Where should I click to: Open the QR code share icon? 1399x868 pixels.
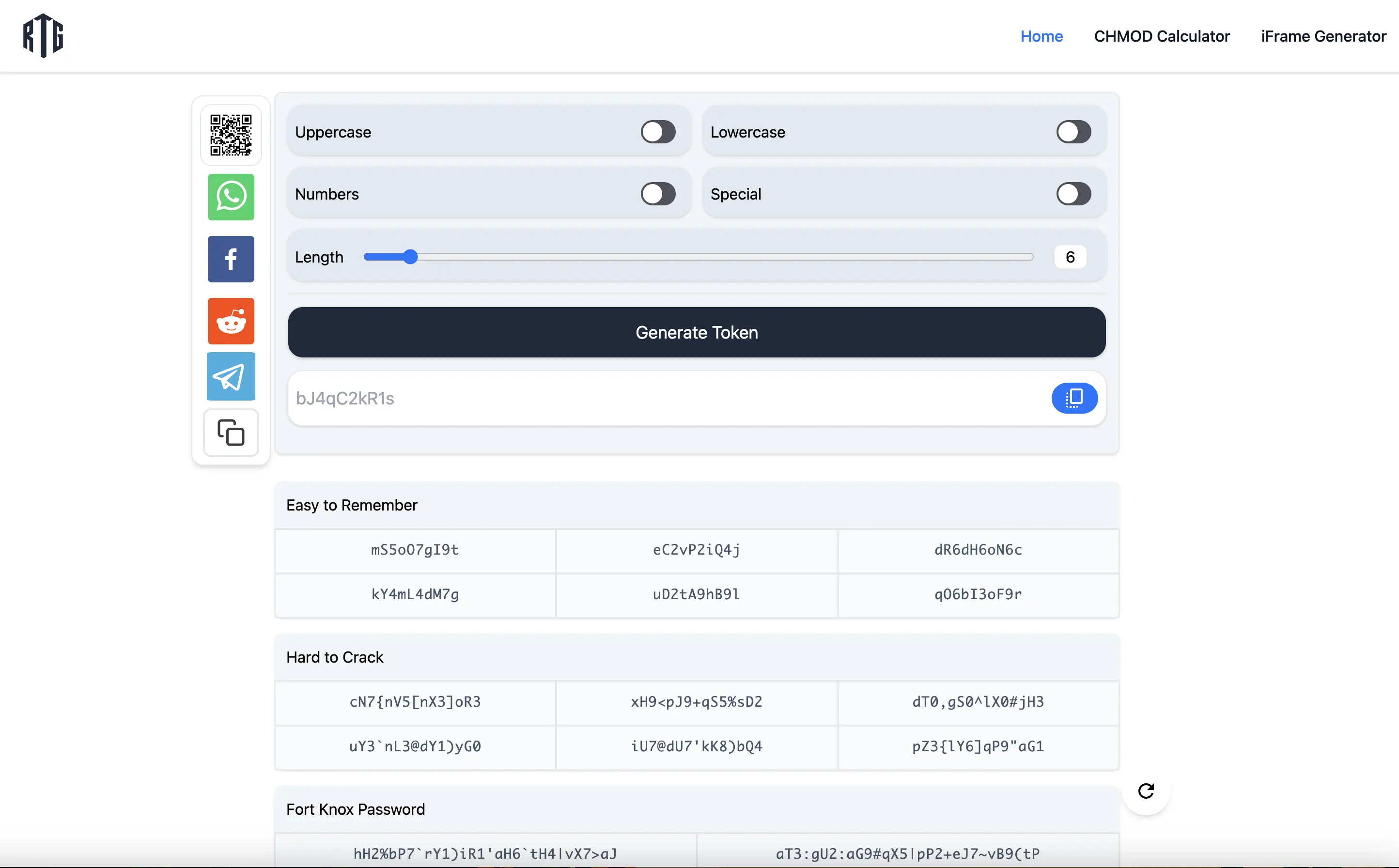(x=231, y=135)
